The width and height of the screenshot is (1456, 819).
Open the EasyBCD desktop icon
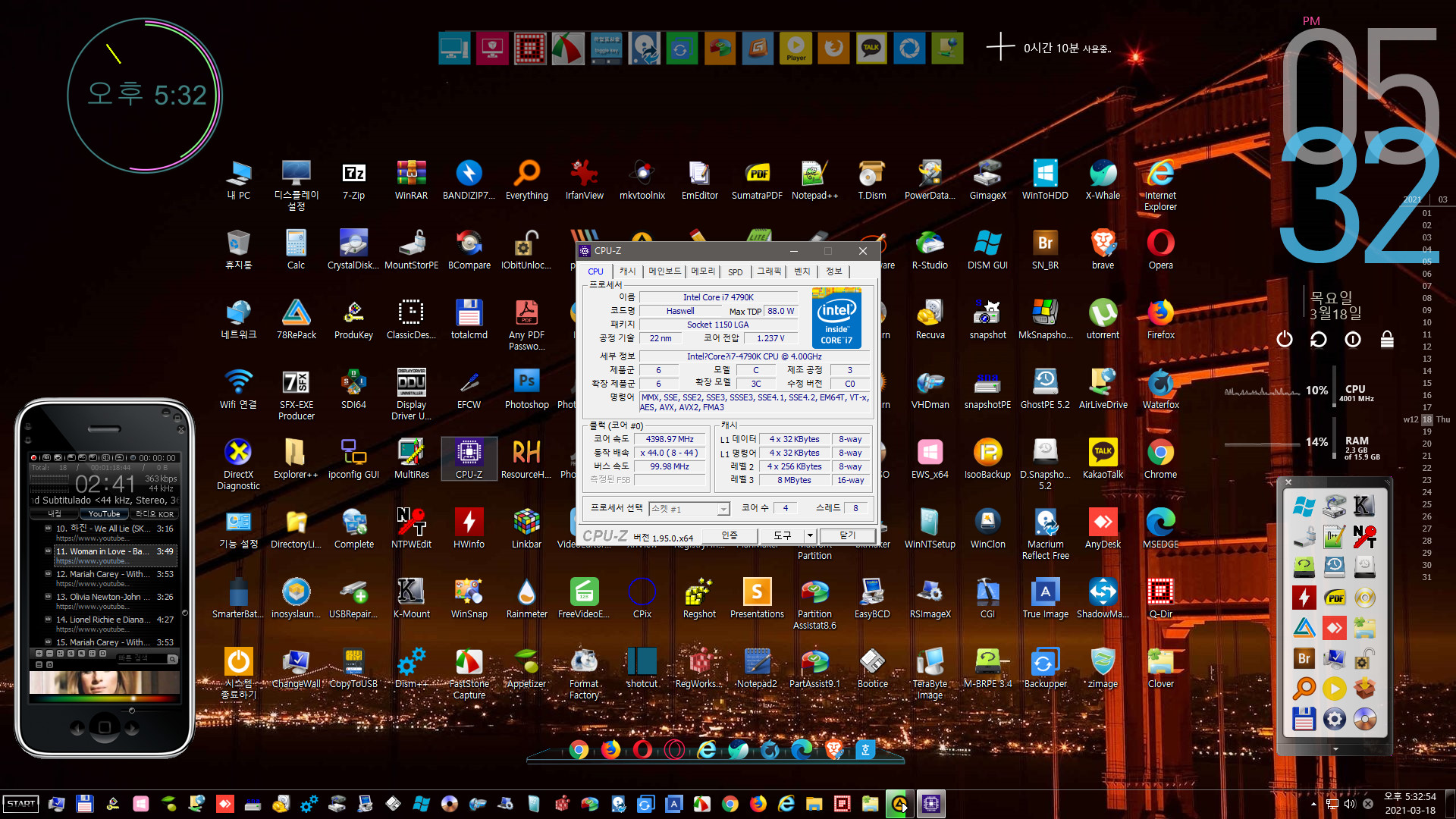click(x=872, y=598)
